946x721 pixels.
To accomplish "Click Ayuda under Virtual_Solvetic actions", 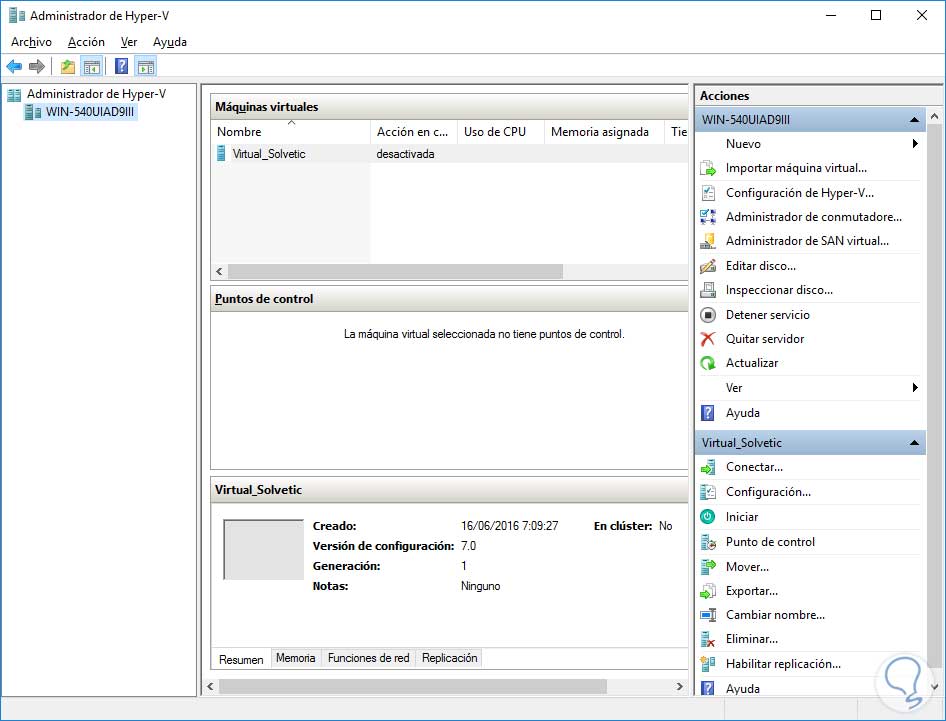I will [743, 688].
